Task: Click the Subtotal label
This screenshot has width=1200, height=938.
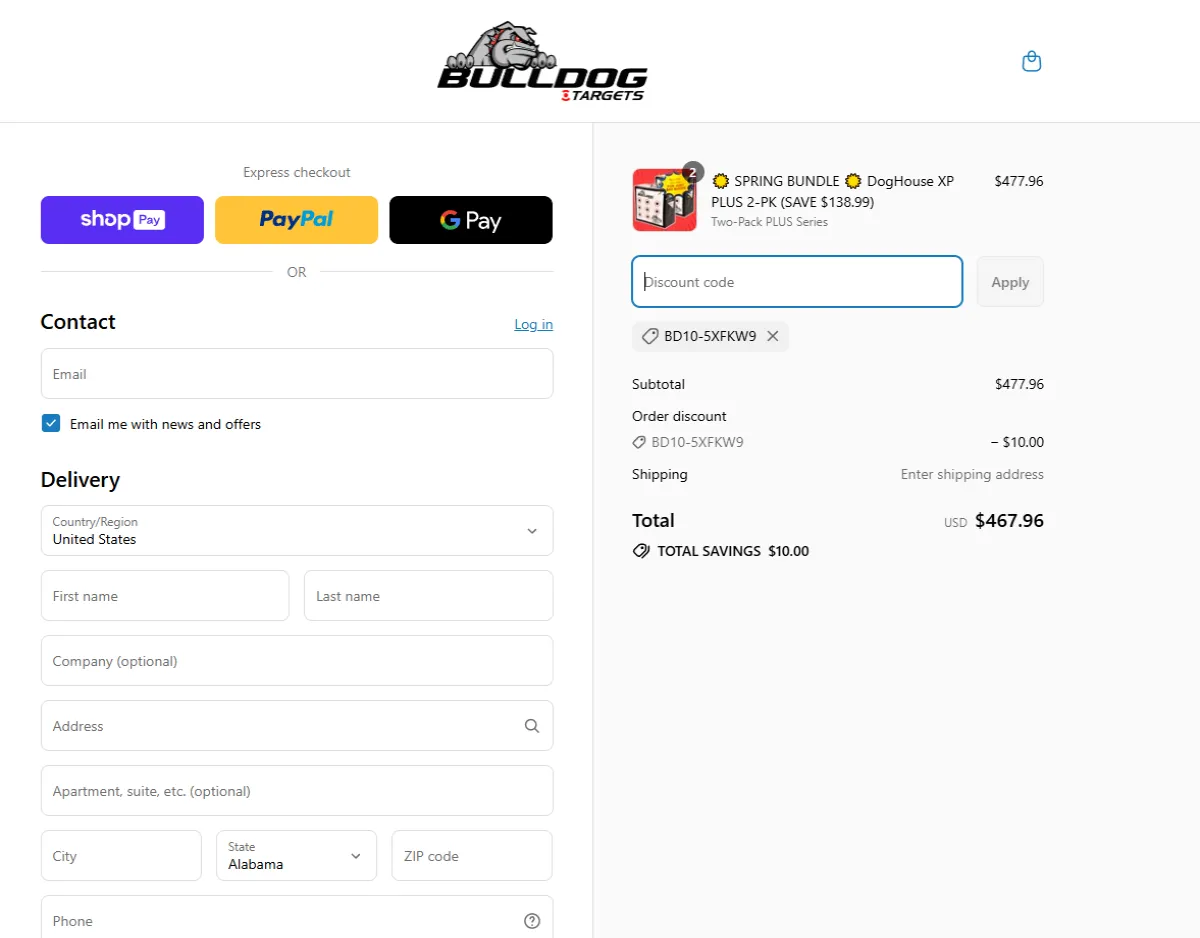Action: pos(658,384)
